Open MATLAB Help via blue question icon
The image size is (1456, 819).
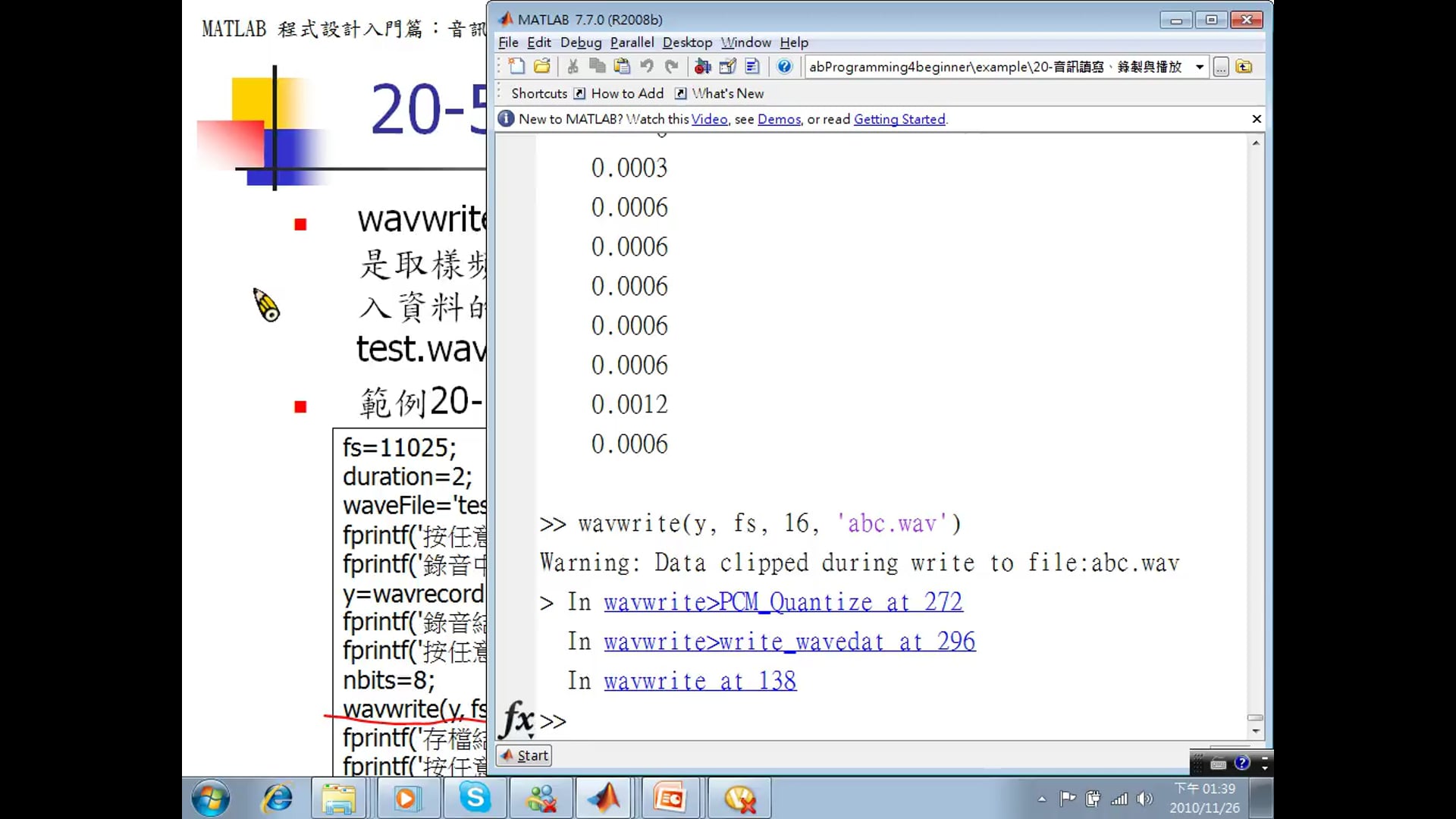(785, 67)
